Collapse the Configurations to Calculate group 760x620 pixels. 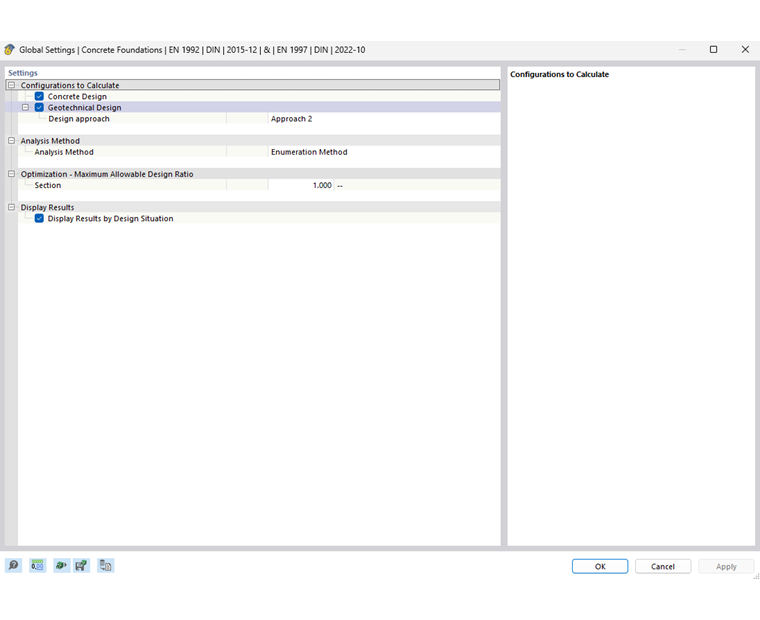click(x=12, y=85)
